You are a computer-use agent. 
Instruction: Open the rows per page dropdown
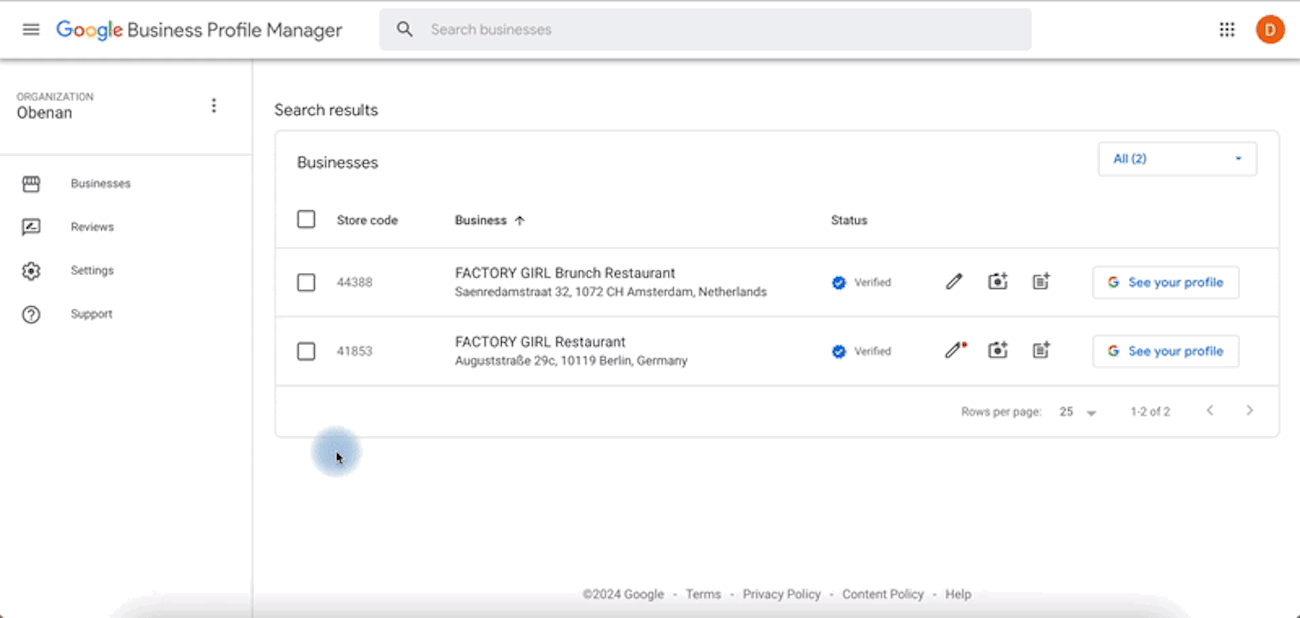coord(1078,412)
